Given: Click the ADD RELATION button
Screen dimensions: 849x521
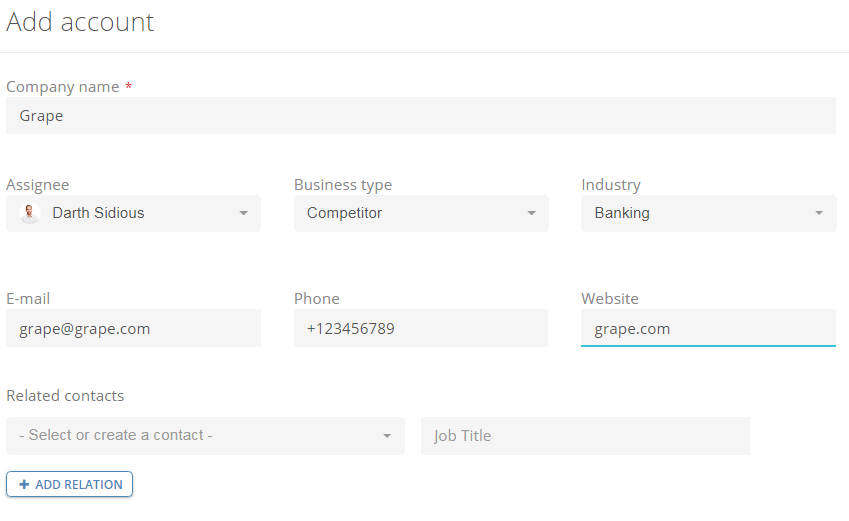Looking at the screenshot, I should 69,484.
